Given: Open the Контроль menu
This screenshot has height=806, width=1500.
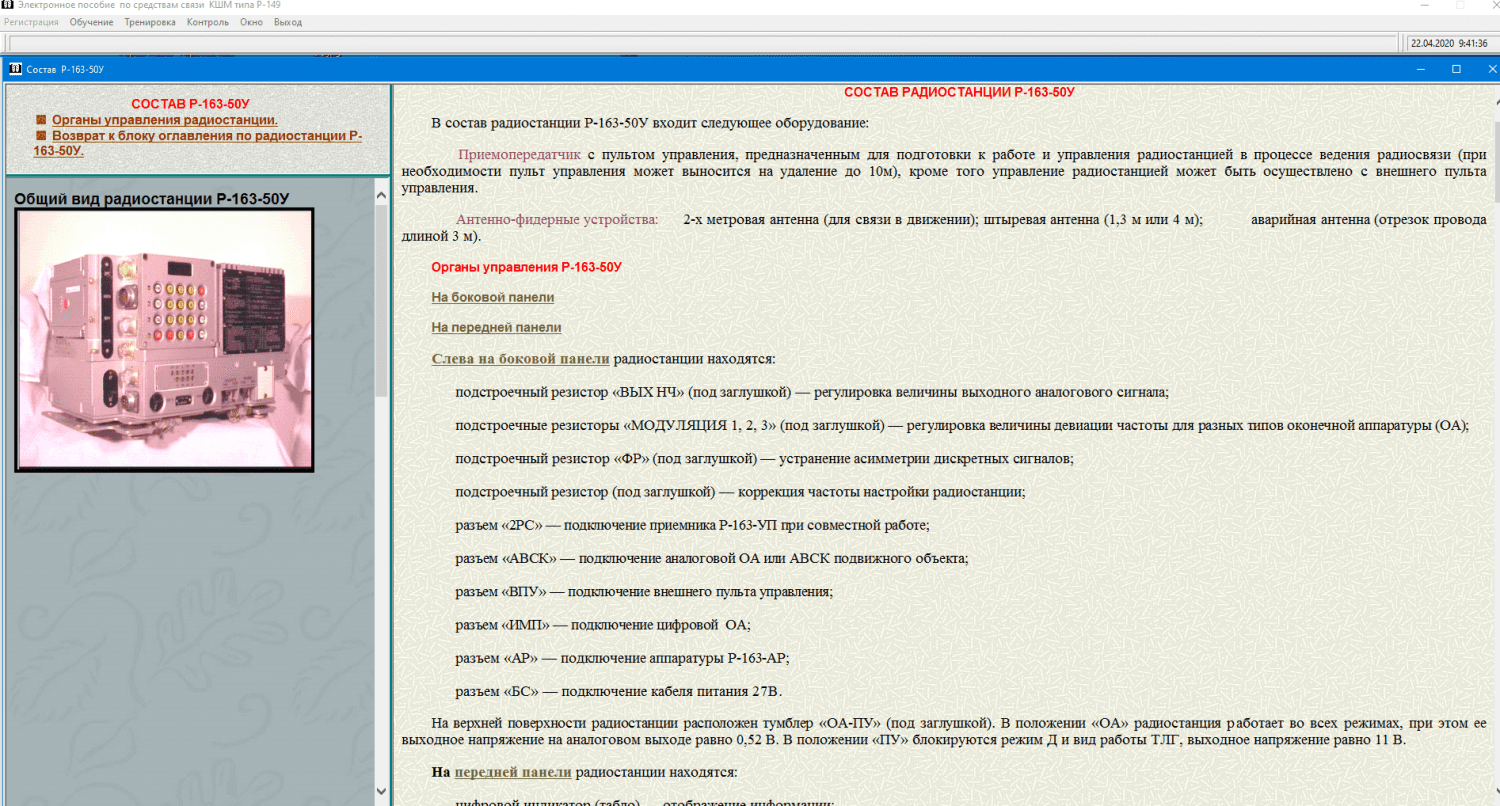Looking at the screenshot, I should coord(208,22).
